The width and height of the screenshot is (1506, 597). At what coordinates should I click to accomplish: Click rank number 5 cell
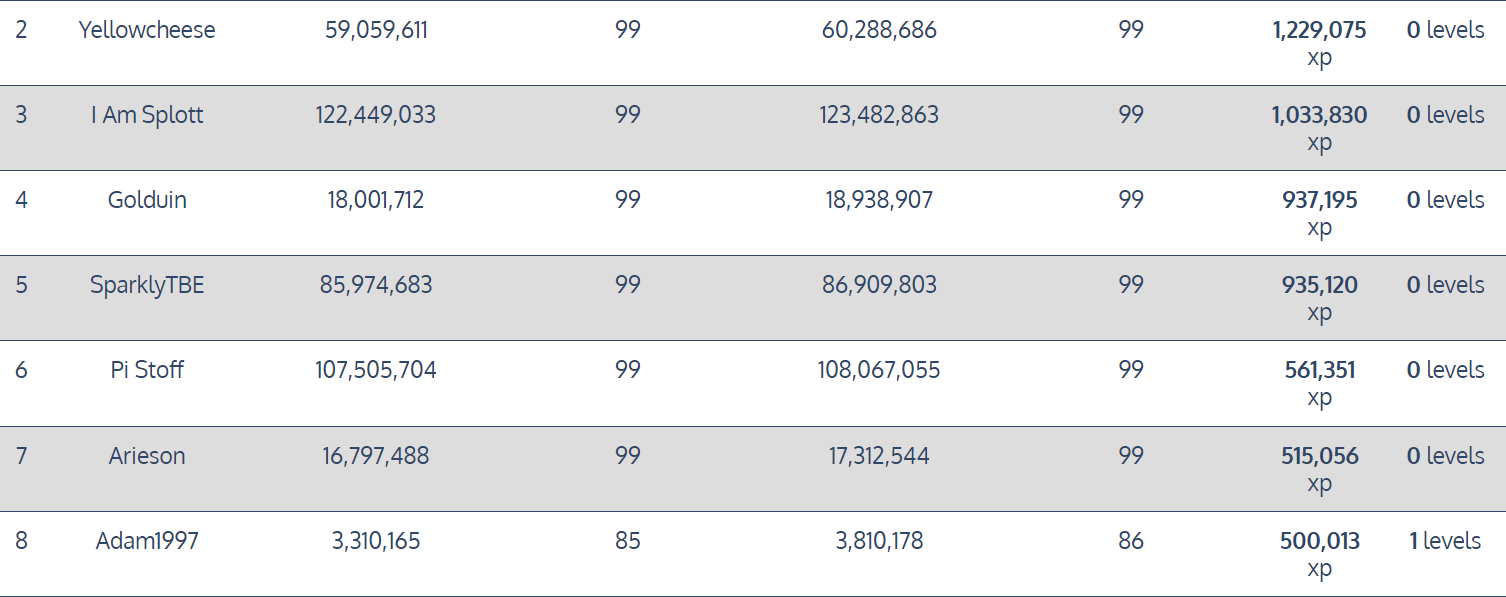pos(22,285)
